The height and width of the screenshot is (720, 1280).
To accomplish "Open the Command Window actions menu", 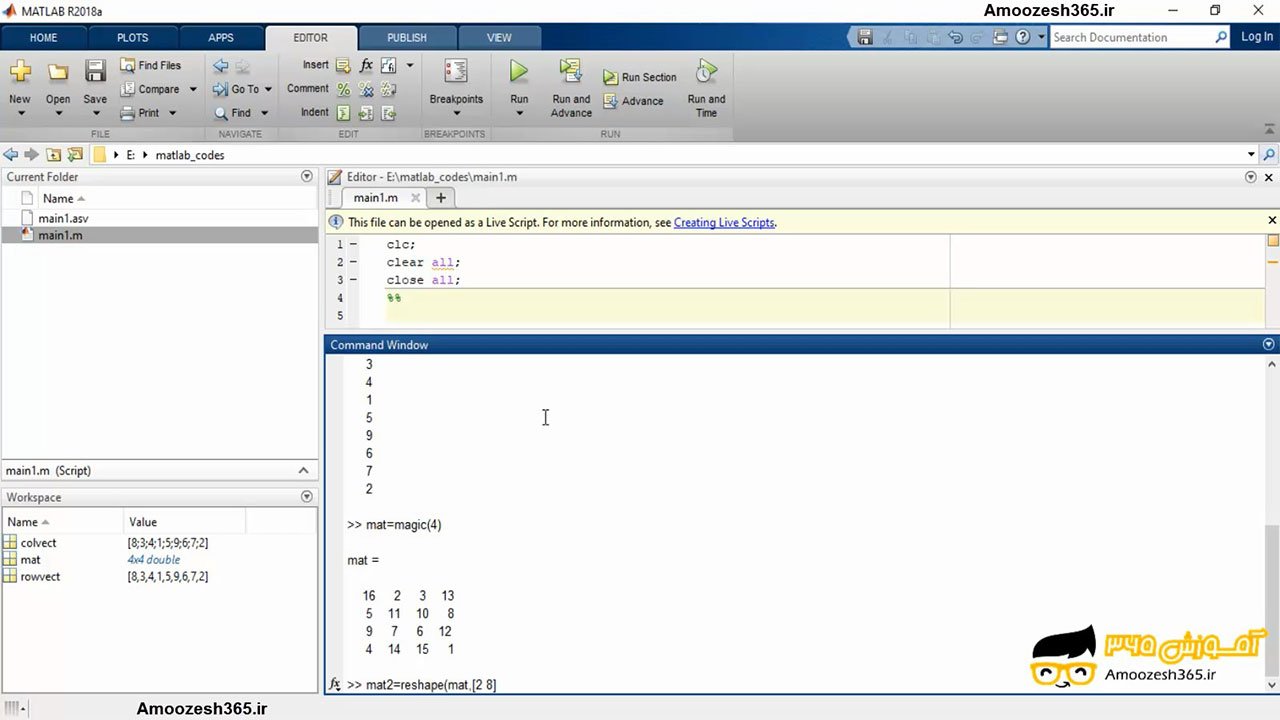I will coord(1269,344).
